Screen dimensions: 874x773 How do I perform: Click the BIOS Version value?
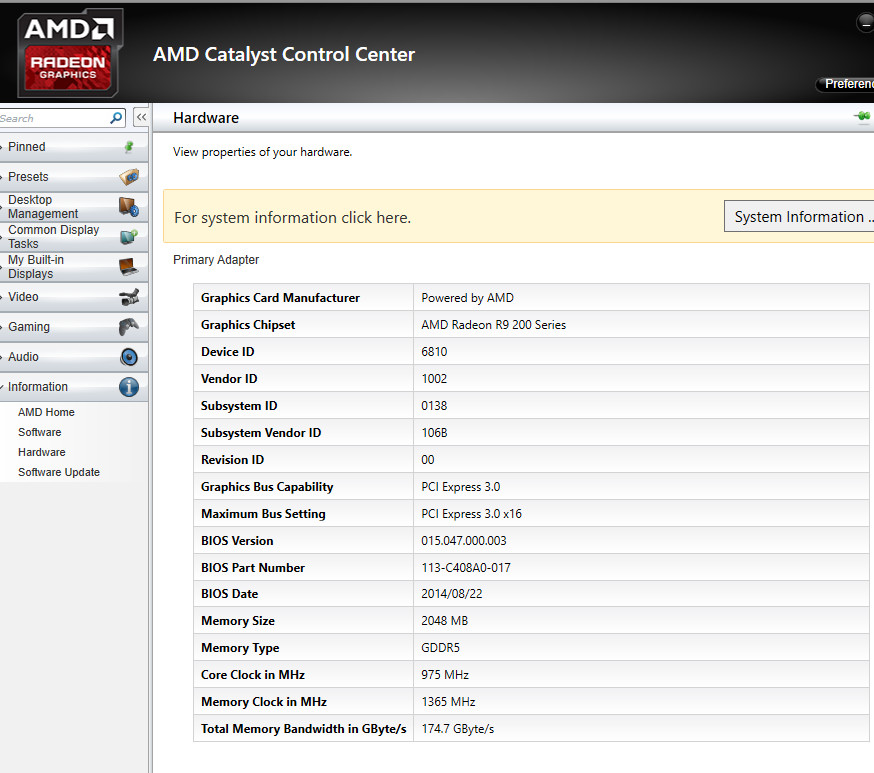(x=464, y=541)
